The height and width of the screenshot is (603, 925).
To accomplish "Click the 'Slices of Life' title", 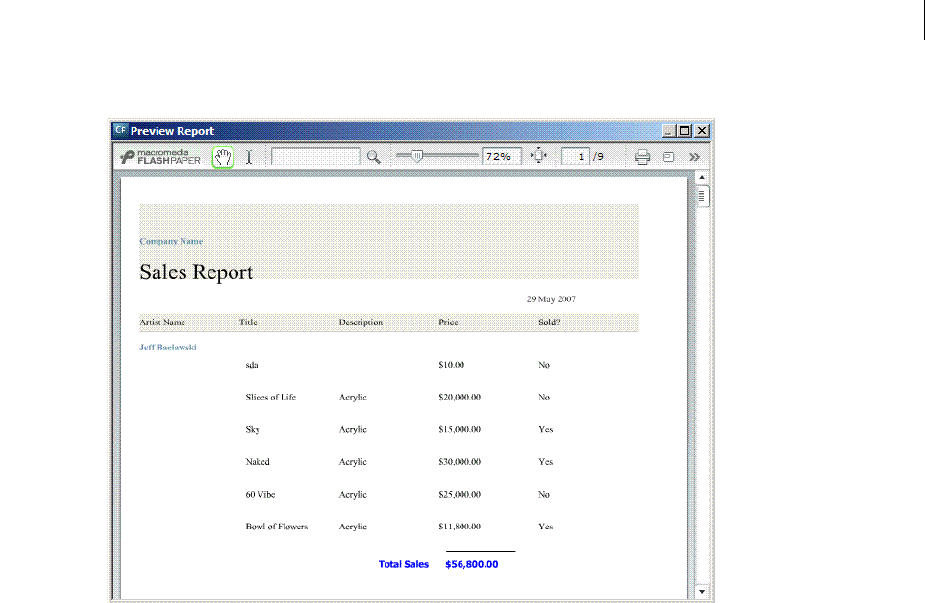I will click(x=271, y=397).
